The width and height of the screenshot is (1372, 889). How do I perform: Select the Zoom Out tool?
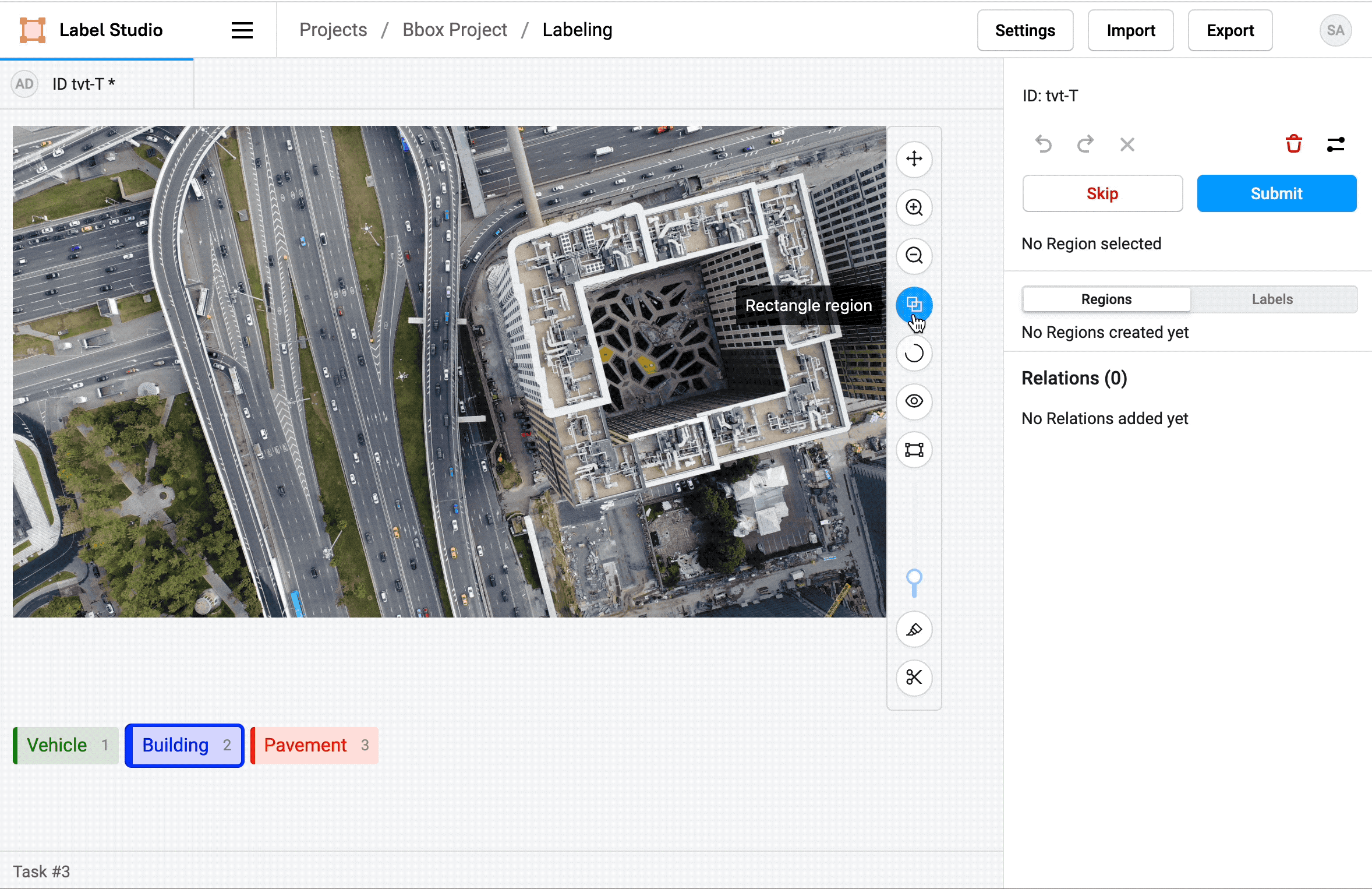pos(914,256)
